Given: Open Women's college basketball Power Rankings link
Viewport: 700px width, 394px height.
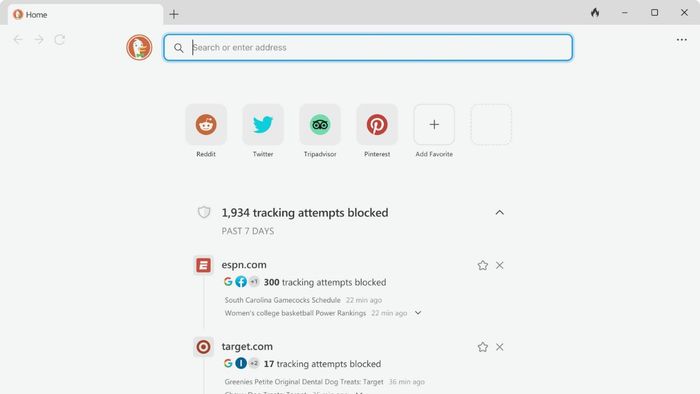Looking at the screenshot, I should (x=296, y=313).
